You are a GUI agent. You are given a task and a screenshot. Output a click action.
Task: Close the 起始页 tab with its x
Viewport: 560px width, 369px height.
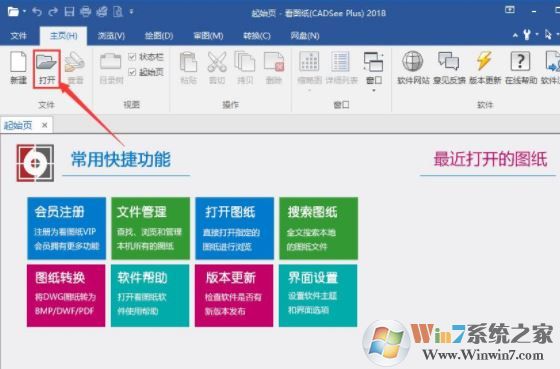point(45,125)
